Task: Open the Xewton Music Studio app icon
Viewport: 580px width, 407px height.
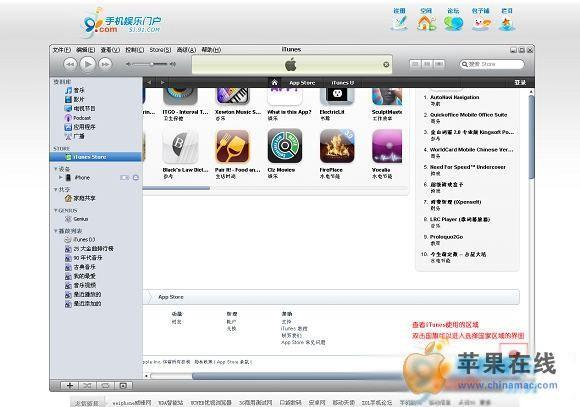Action: pyautogui.click(x=232, y=96)
